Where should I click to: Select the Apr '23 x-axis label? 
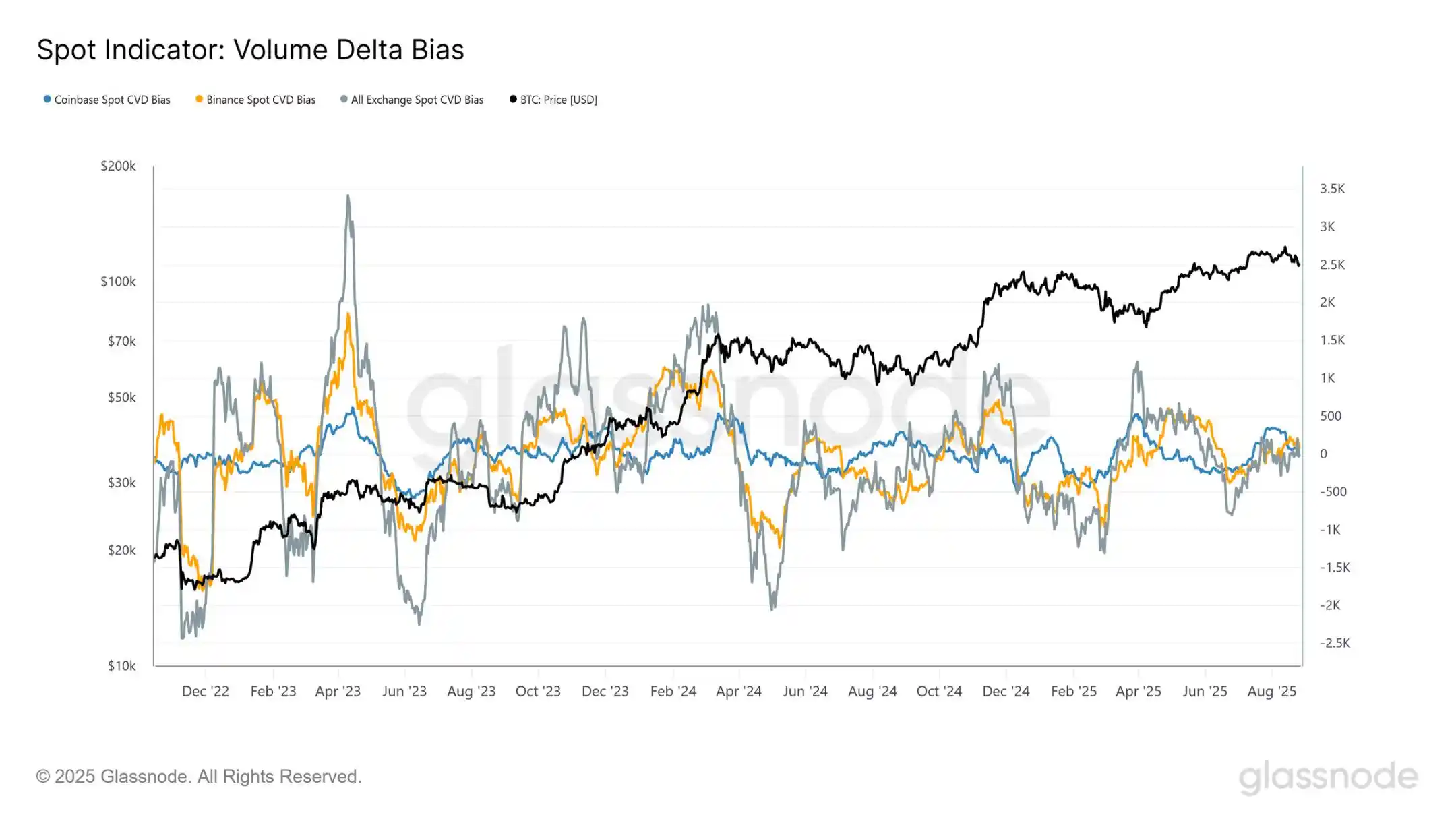pyautogui.click(x=338, y=691)
